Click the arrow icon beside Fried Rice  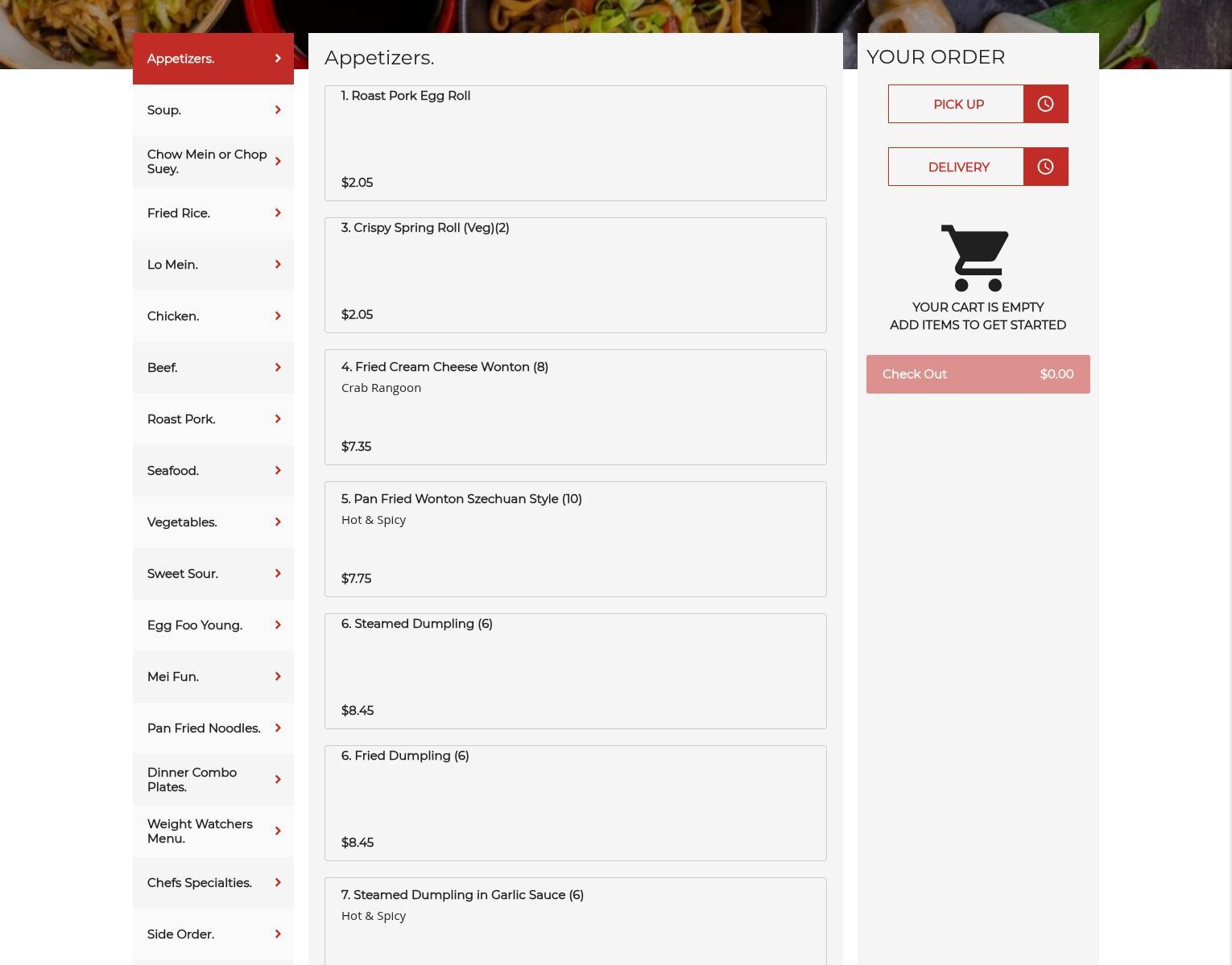278,212
